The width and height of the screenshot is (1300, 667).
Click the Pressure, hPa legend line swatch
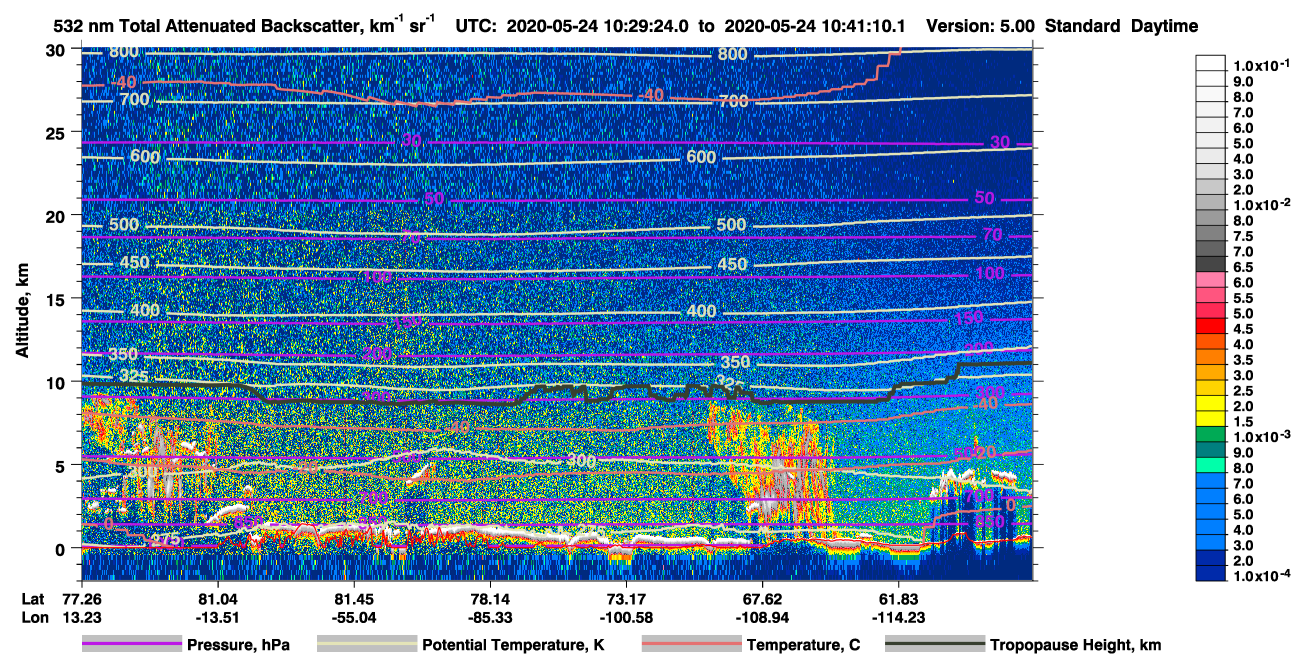(132, 645)
